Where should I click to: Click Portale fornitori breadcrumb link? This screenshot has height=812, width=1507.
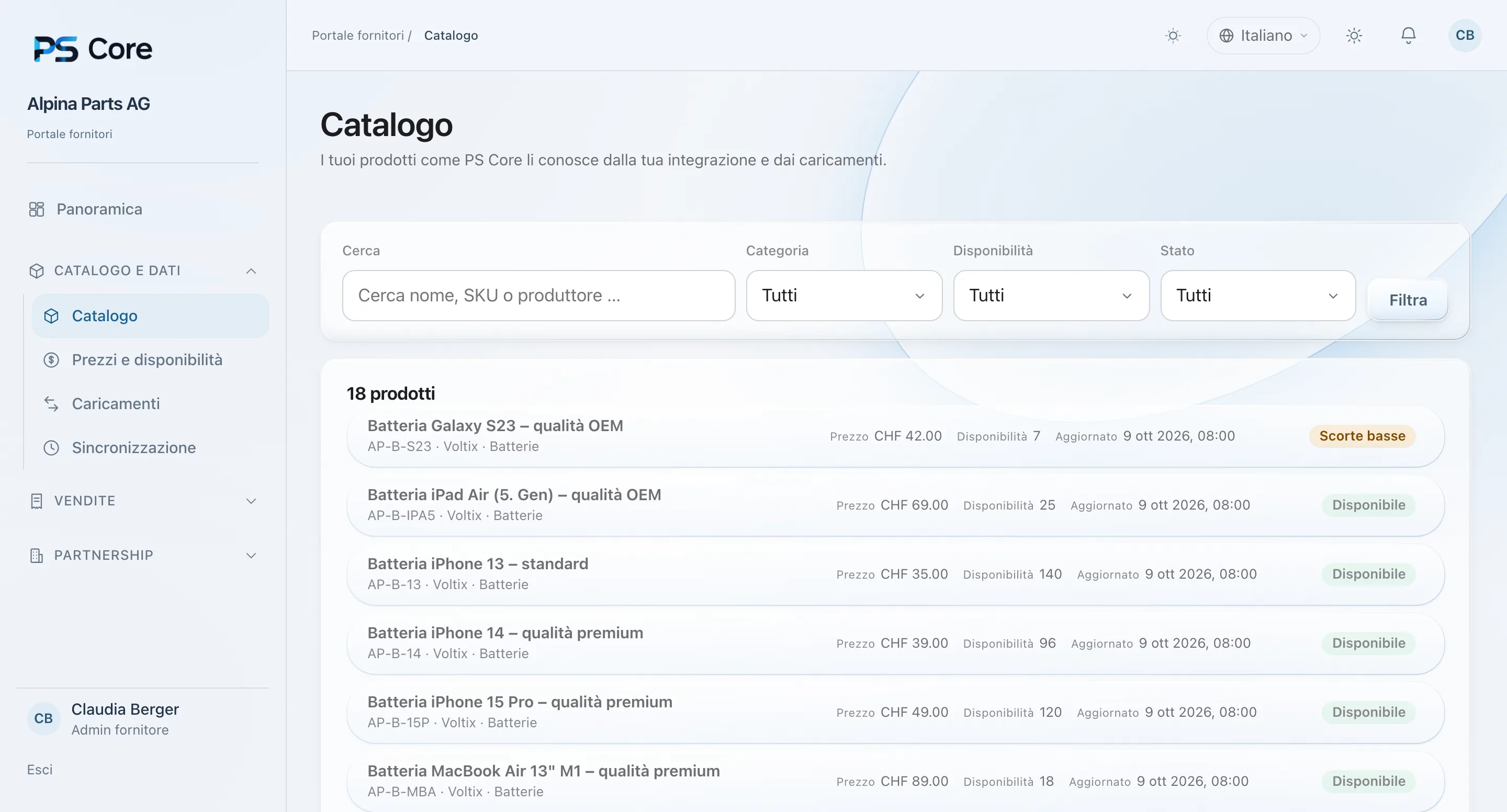click(357, 36)
